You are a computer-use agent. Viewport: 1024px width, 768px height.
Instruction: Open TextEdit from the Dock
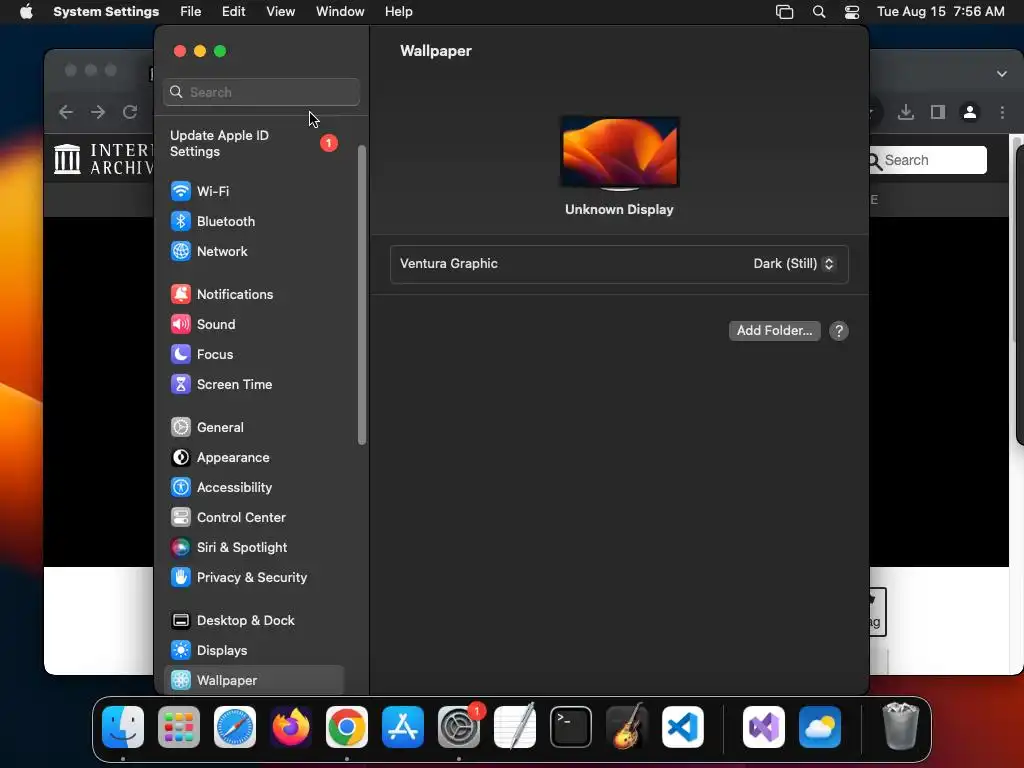pos(515,727)
